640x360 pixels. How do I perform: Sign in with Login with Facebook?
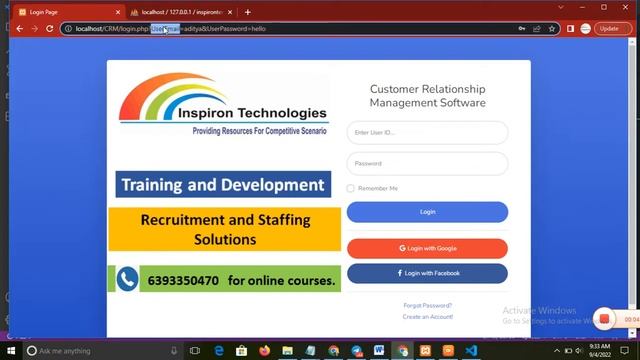(427, 273)
